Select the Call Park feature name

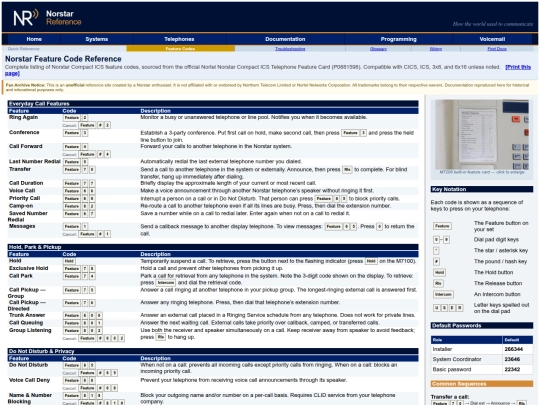pos(21,276)
